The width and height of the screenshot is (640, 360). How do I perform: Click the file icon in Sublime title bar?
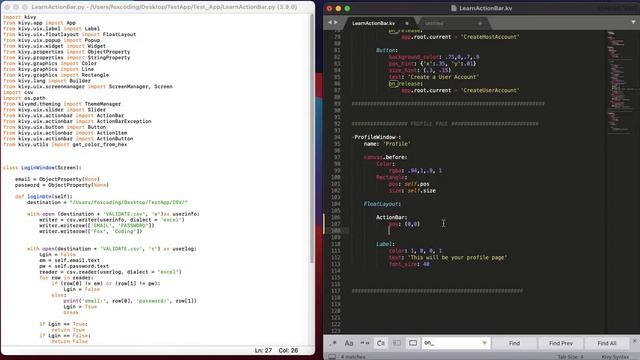tap(454, 8)
